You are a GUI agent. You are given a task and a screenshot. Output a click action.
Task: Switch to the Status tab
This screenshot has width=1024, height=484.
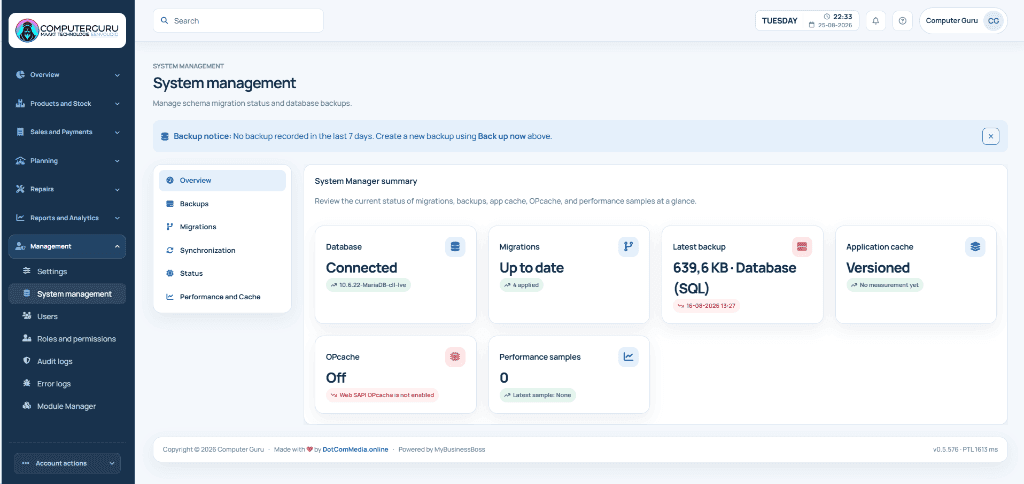(x=222, y=273)
